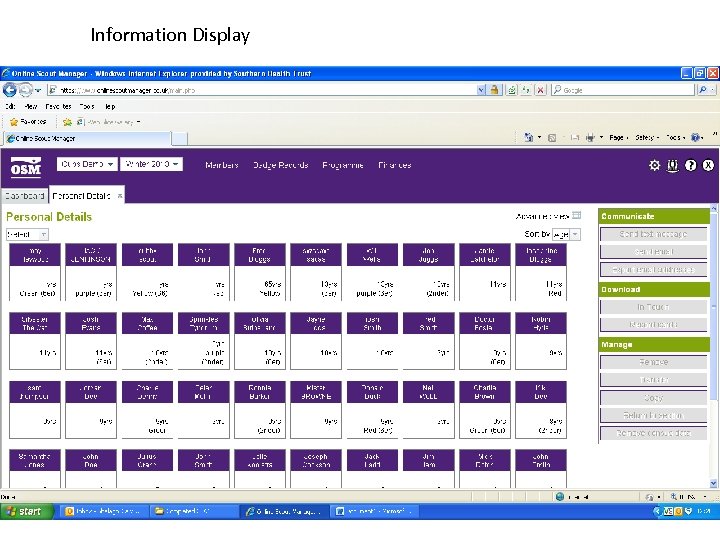Click the Favorites star button
Screen dimensions: 720x540
(x=28, y=122)
